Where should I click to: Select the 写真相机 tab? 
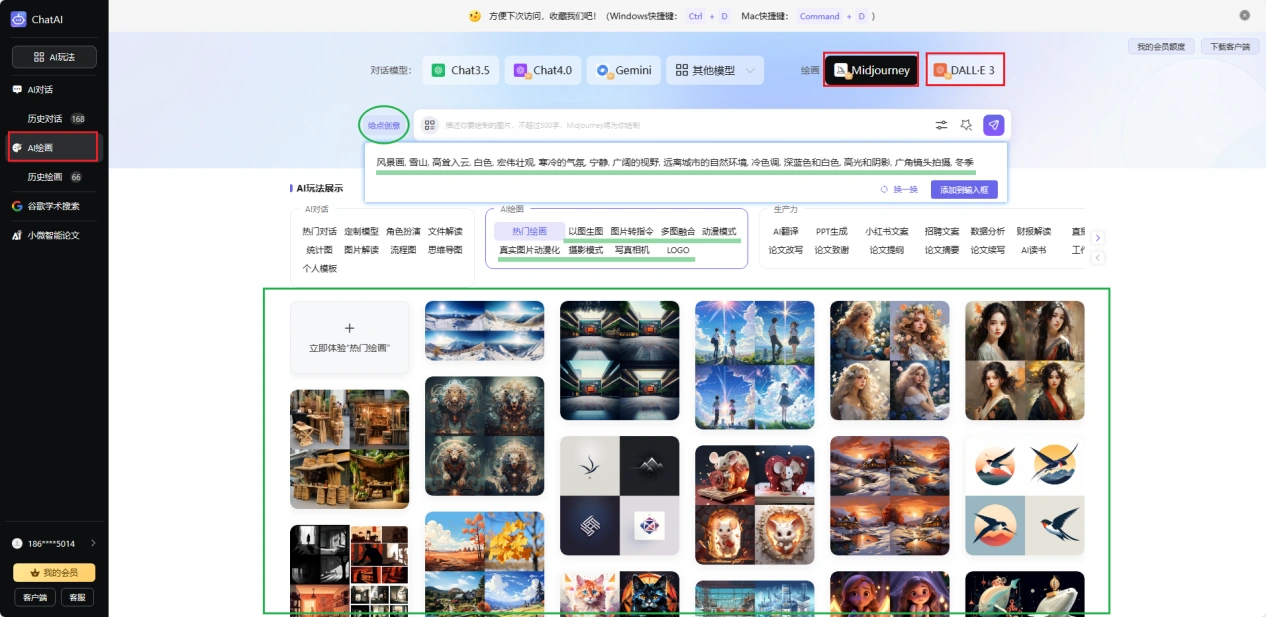[x=632, y=250]
